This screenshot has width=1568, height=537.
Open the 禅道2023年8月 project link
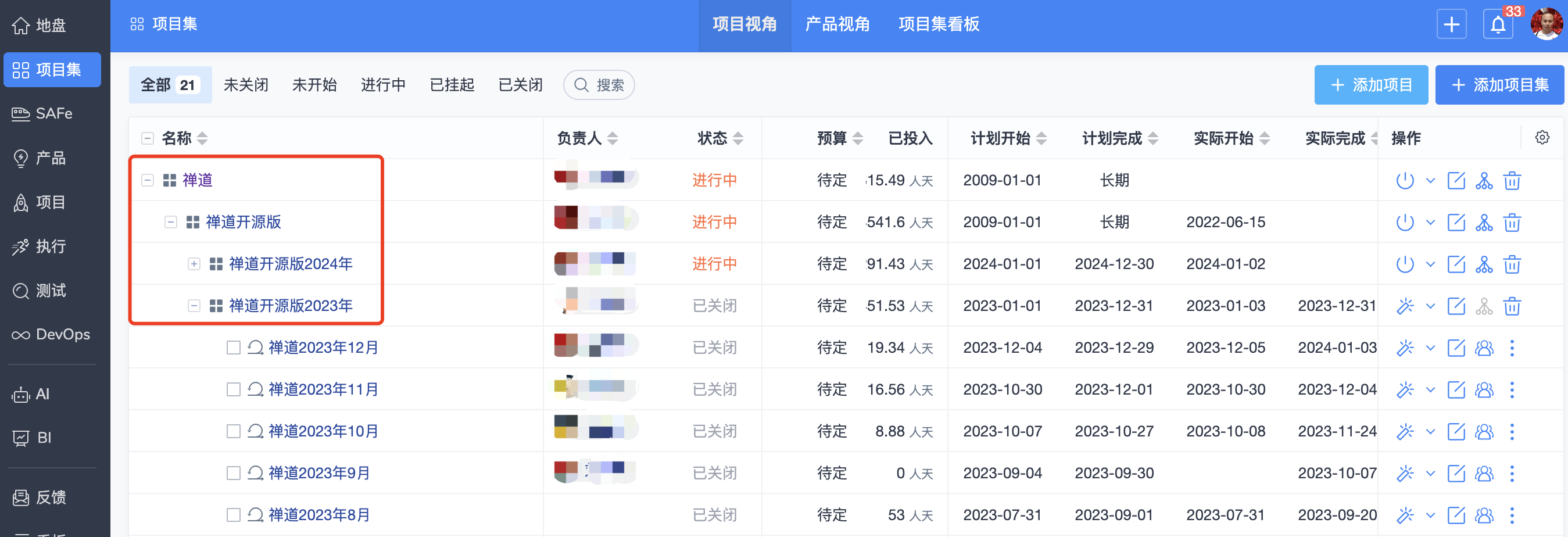pyautogui.click(x=319, y=515)
